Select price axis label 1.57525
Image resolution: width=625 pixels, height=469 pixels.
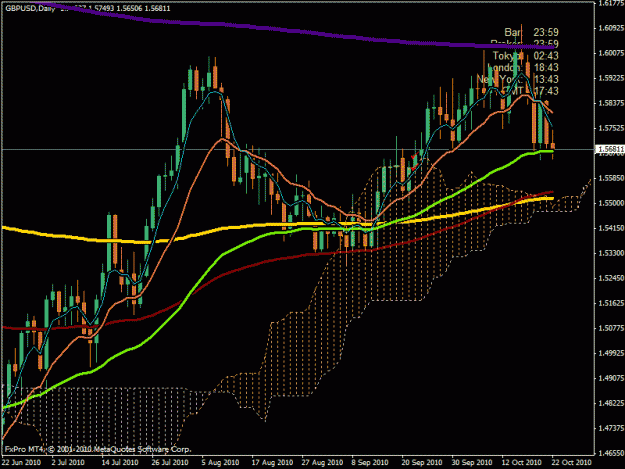611,128
